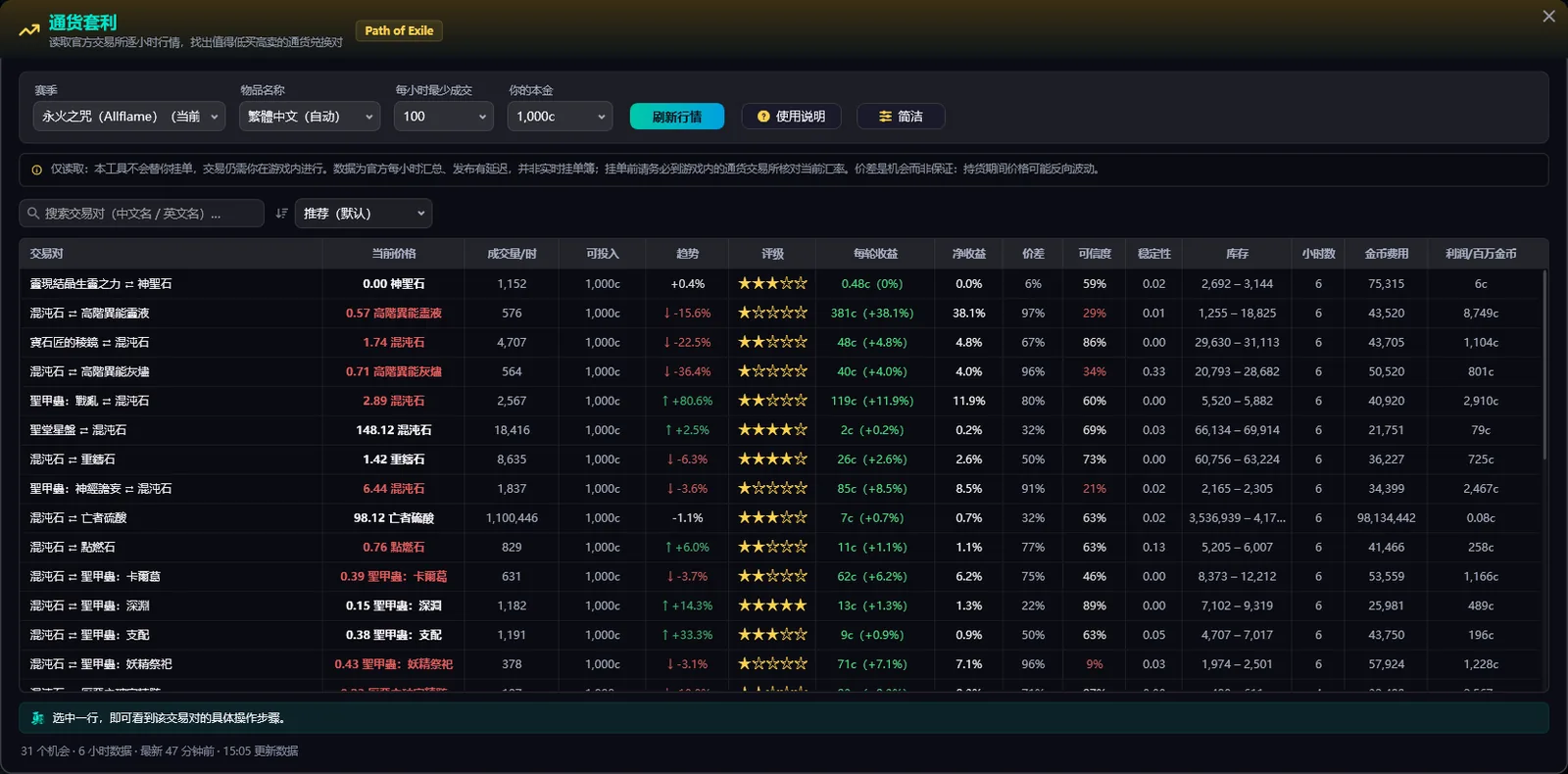Sort by the 趋势 column header
The width and height of the screenshot is (1568, 774).
tap(688, 254)
